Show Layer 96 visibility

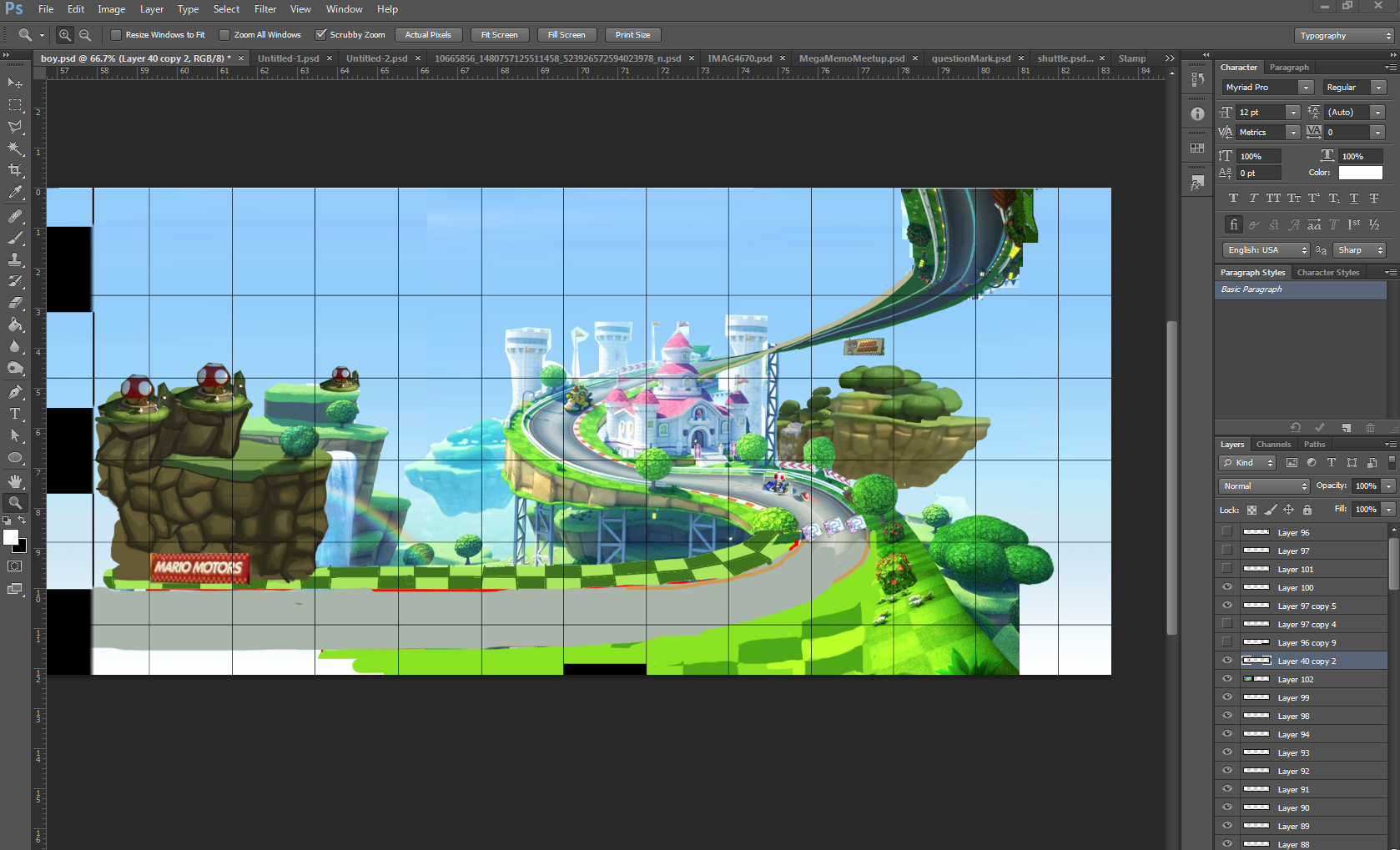(1226, 532)
